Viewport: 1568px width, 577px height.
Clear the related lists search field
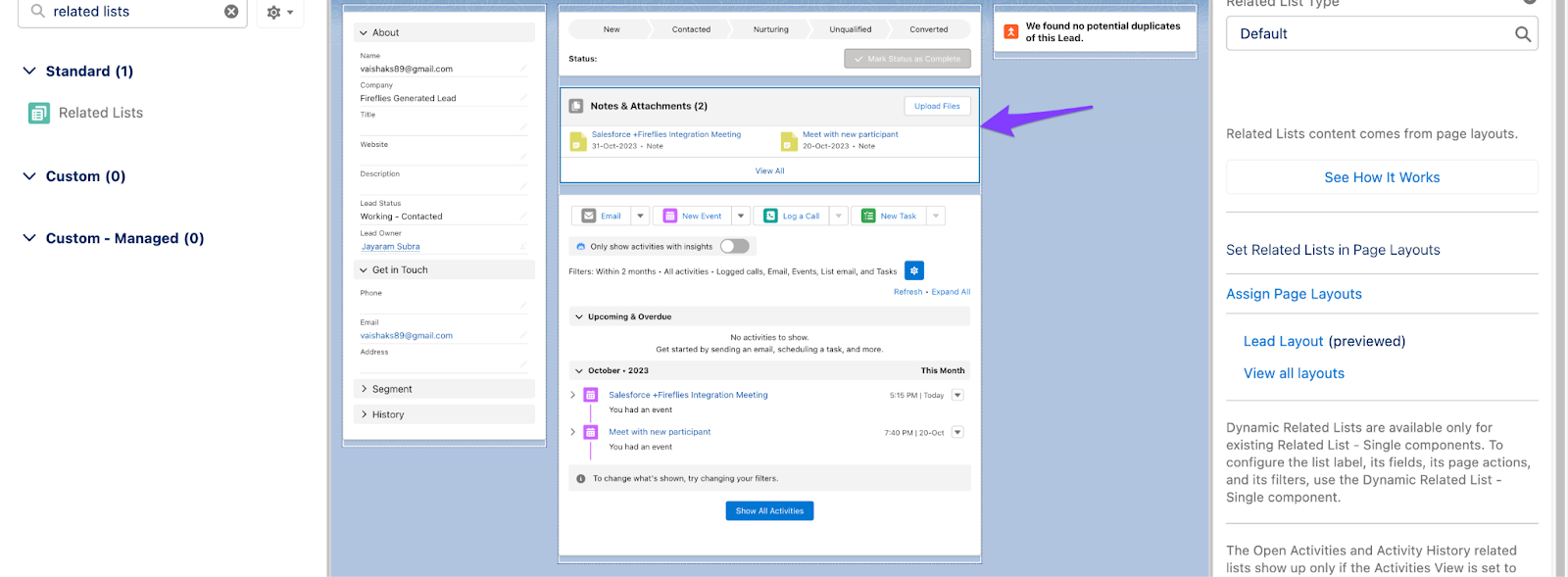[x=231, y=12]
